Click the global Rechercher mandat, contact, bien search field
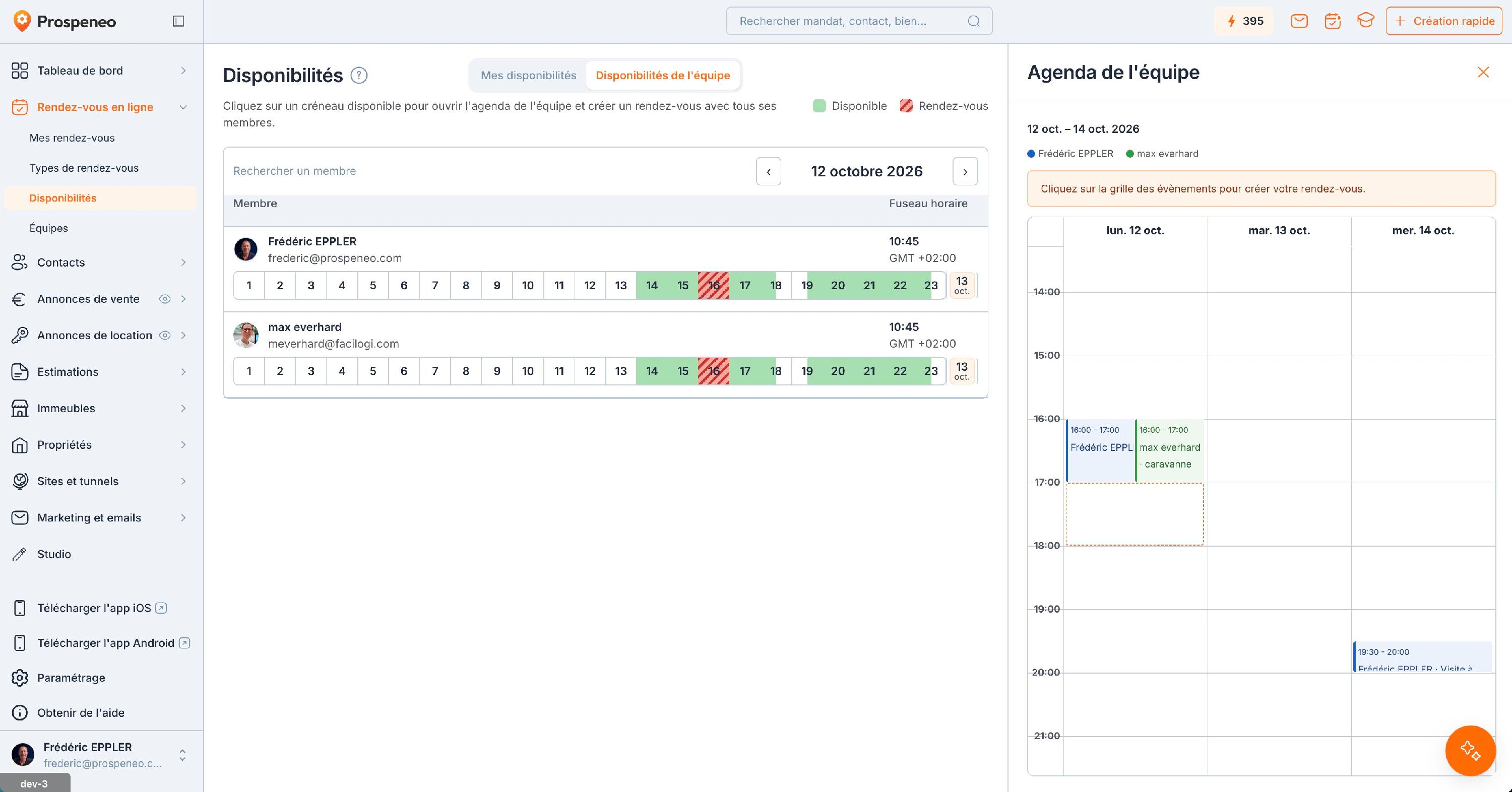 [859, 21]
